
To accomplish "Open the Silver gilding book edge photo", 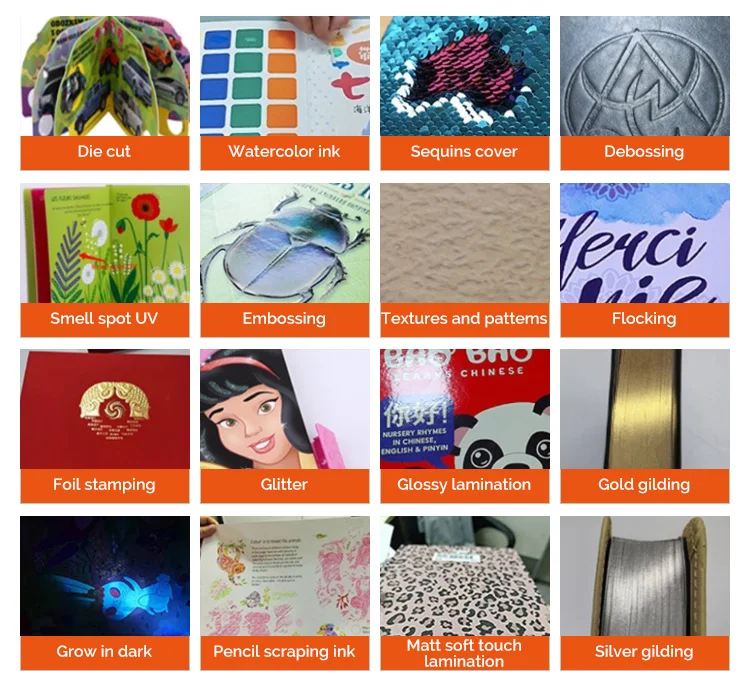I will coord(645,576).
